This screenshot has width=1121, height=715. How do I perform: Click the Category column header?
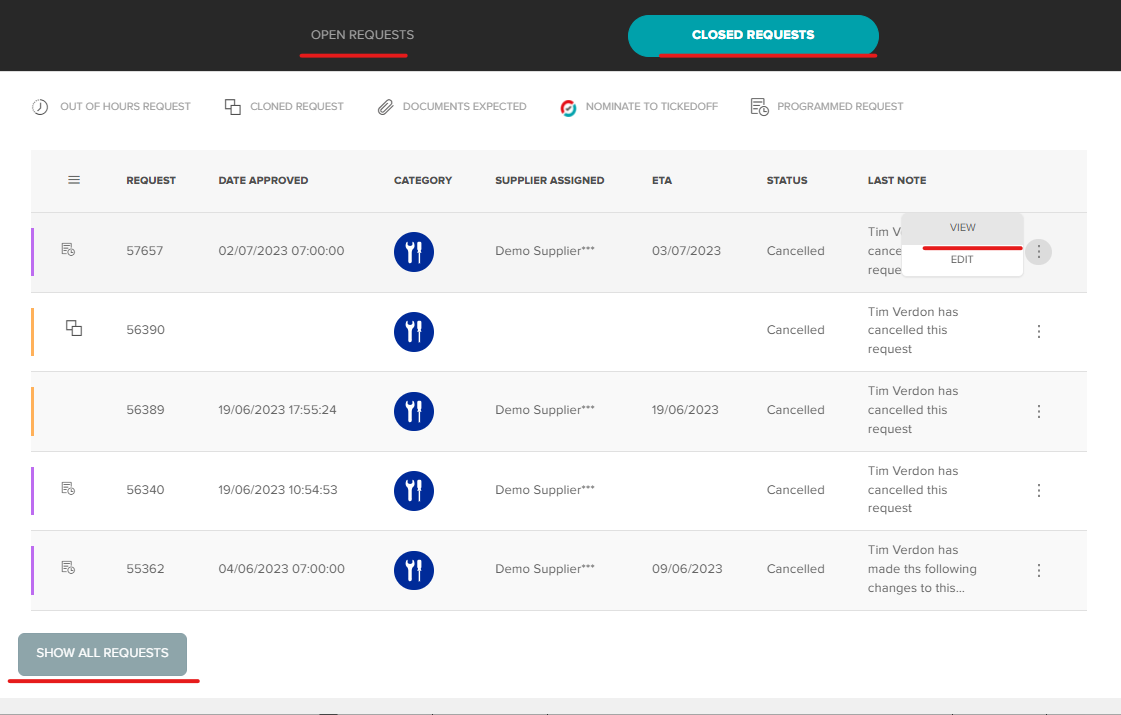(x=423, y=180)
